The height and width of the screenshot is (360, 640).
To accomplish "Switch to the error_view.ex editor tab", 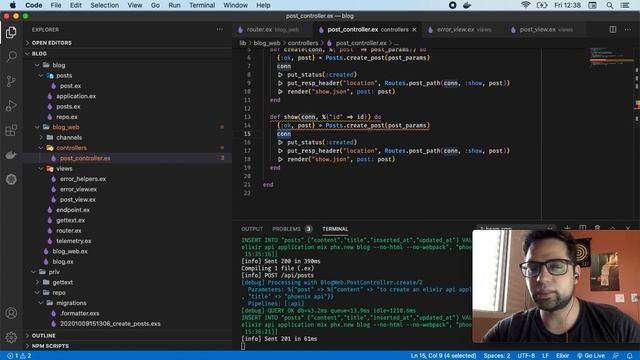I will tap(464, 30).
